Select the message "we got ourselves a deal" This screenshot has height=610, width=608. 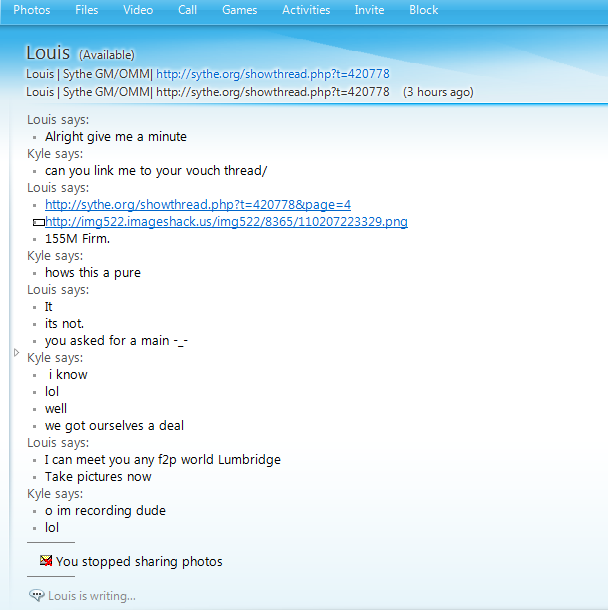pyautogui.click(x=114, y=426)
